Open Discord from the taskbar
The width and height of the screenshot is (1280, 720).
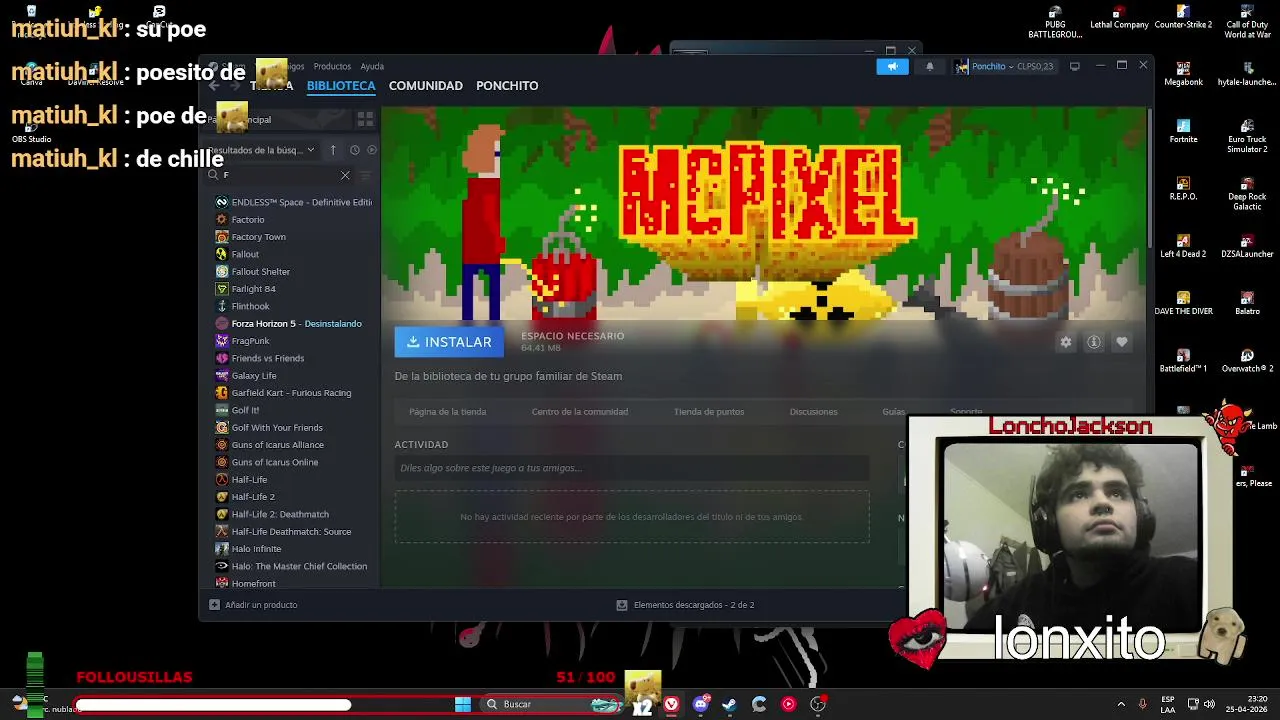pyautogui.click(x=700, y=704)
